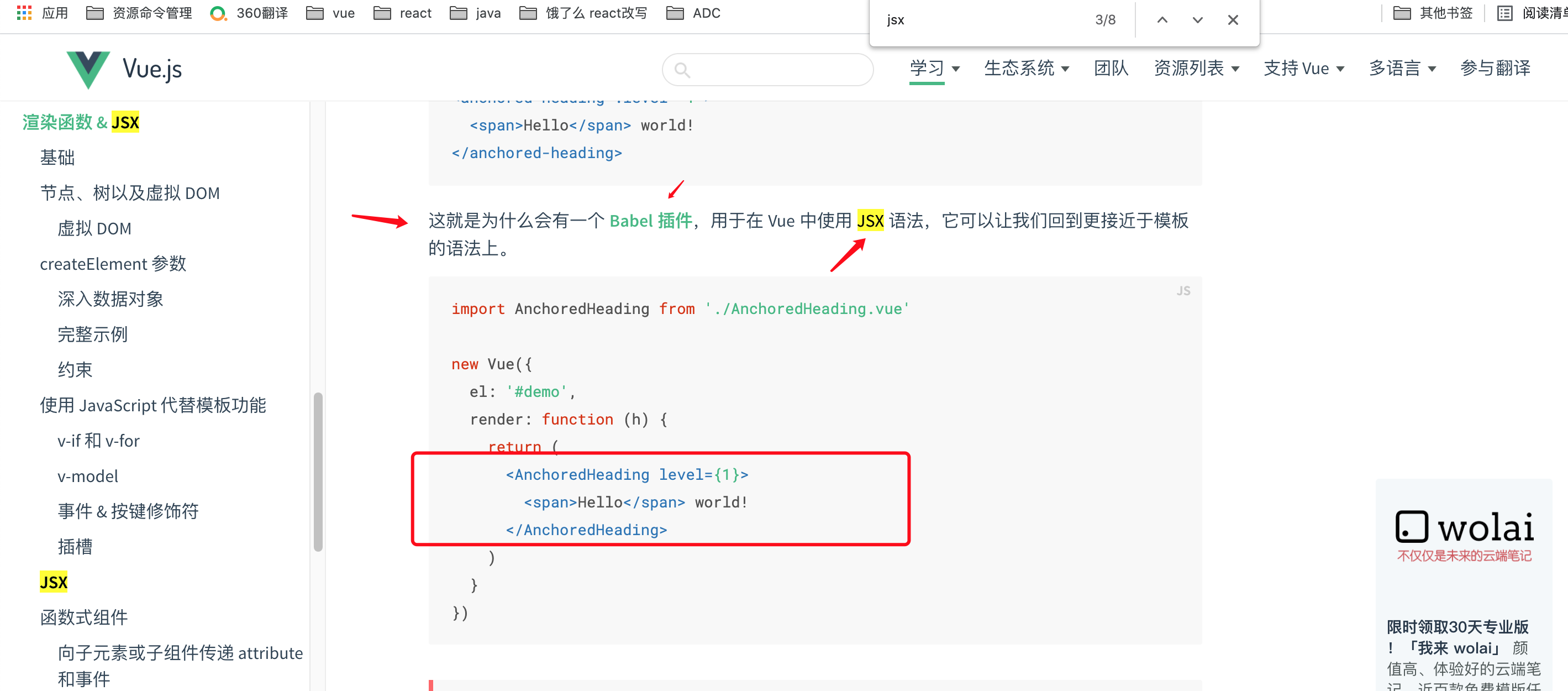This screenshot has height=691, width=1568.
Task: Expand the 资源列表 dropdown menu
Action: pos(1196,68)
